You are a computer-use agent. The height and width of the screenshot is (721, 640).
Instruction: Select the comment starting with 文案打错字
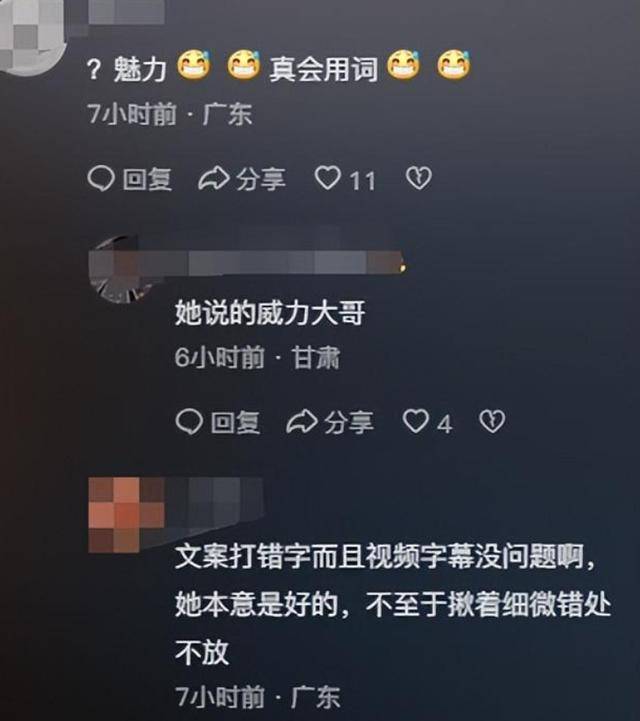coord(393,604)
